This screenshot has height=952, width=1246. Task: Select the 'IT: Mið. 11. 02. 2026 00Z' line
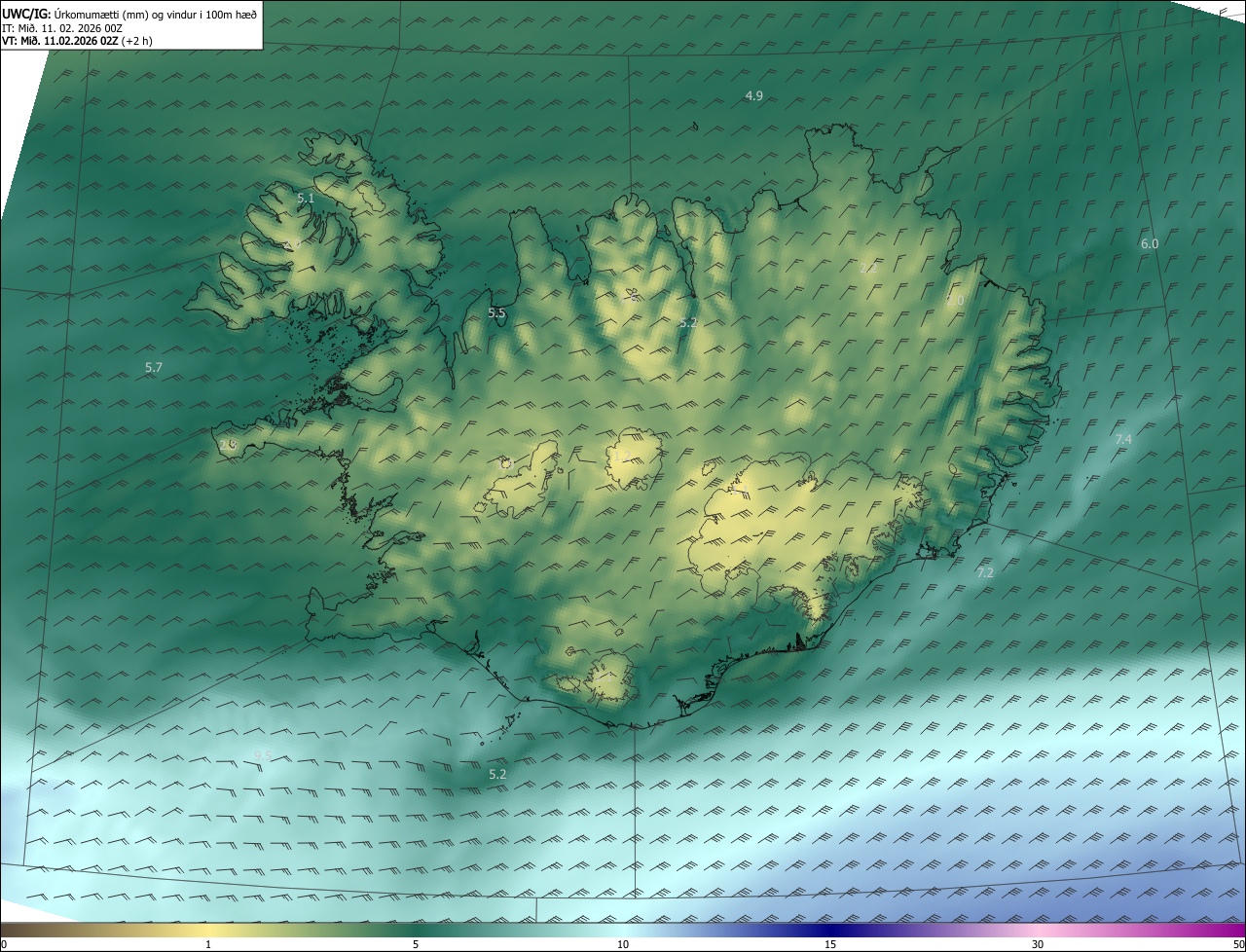coord(61,27)
